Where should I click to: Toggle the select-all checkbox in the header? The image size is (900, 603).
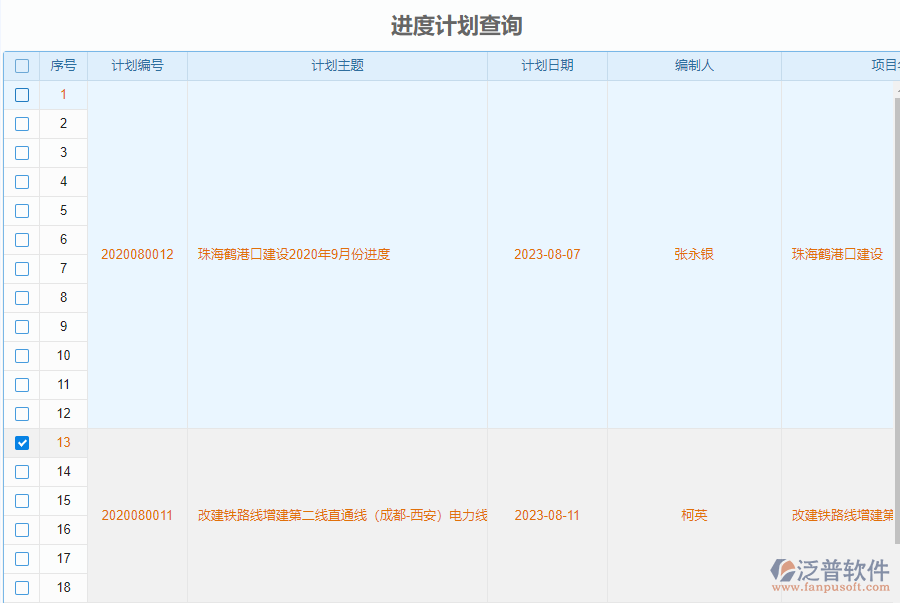(x=22, y=65)
